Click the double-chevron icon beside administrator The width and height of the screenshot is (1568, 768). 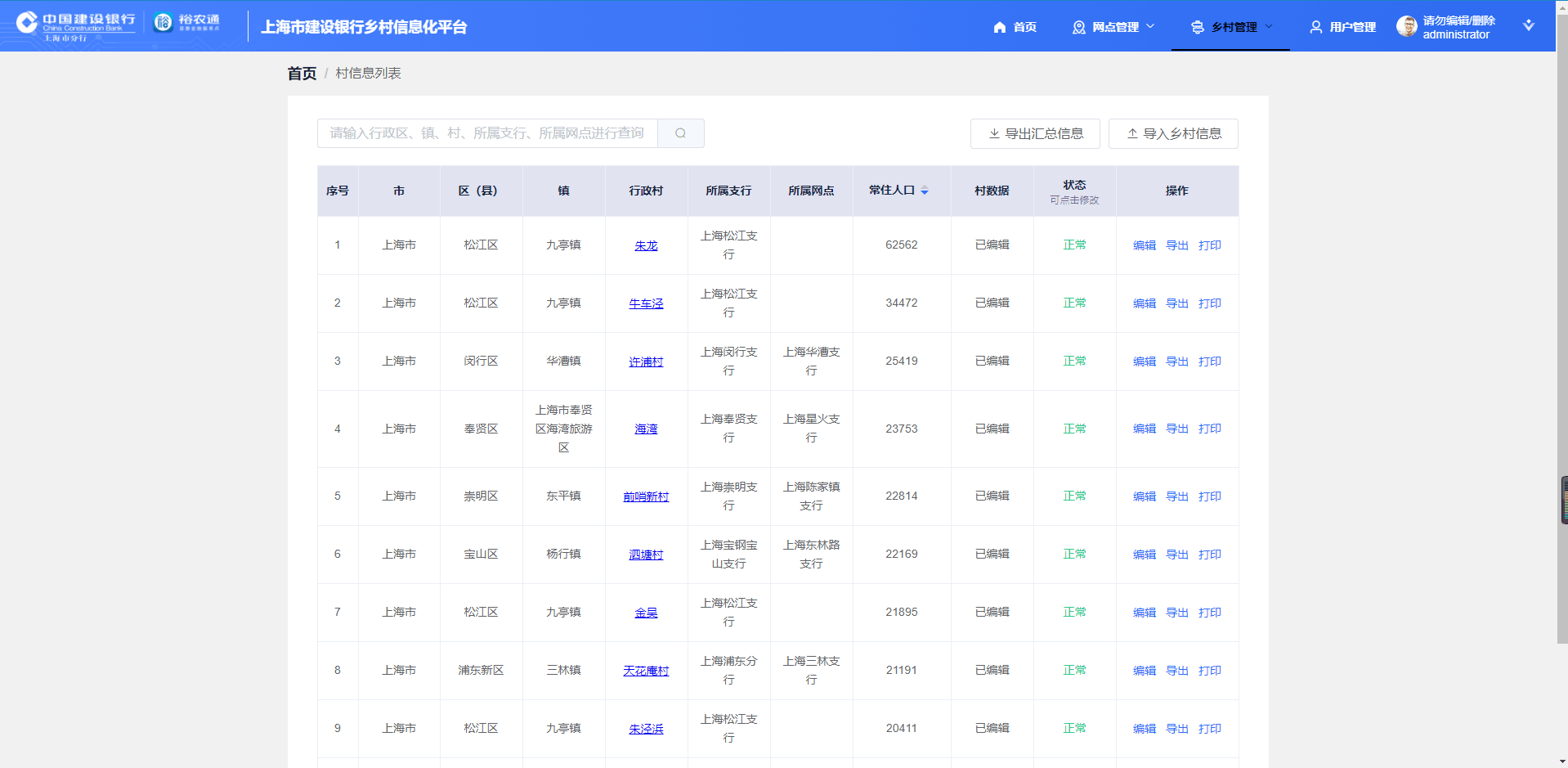coord(1528,26)
